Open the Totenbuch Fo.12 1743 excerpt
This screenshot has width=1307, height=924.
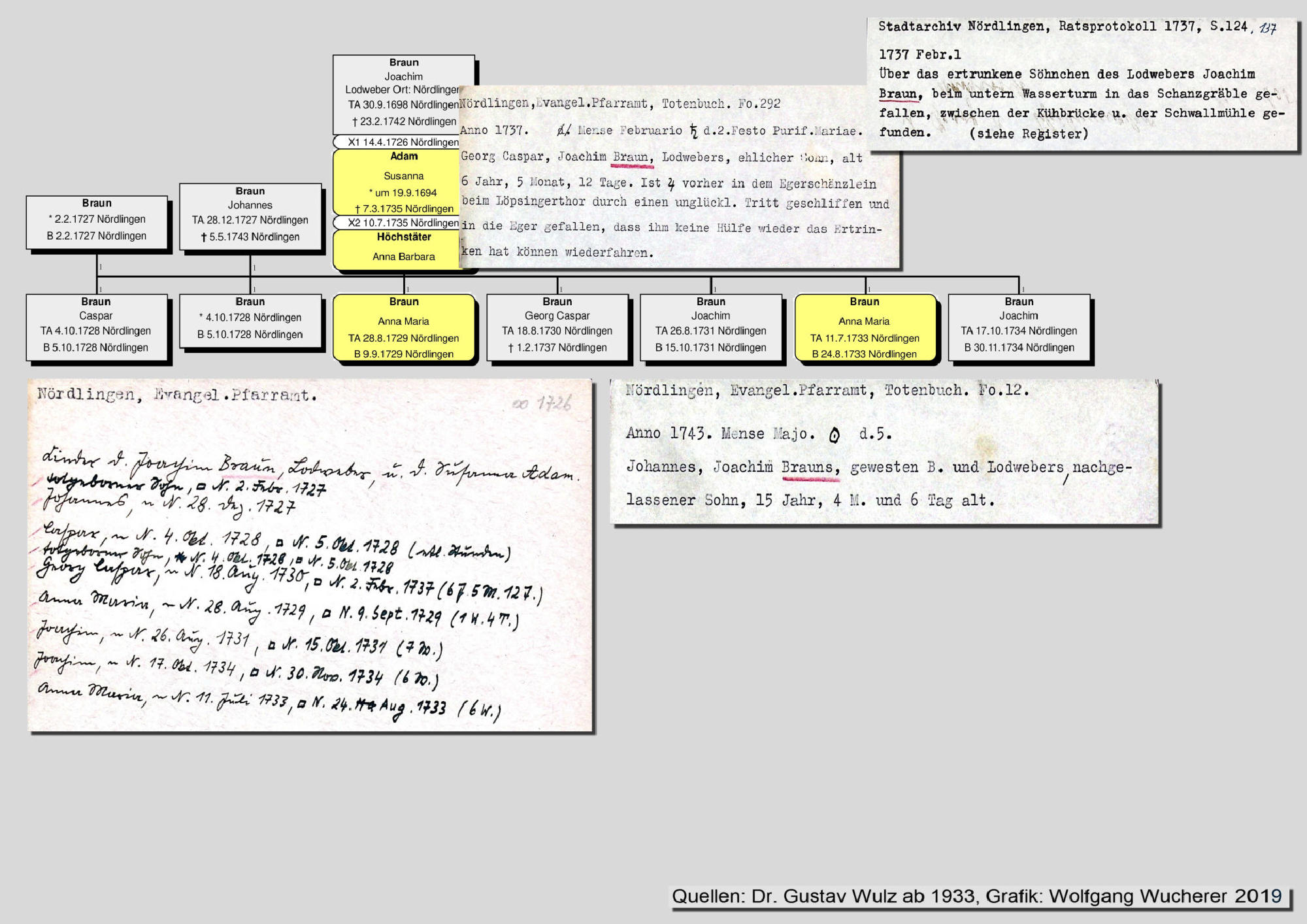tap(884, 451)
